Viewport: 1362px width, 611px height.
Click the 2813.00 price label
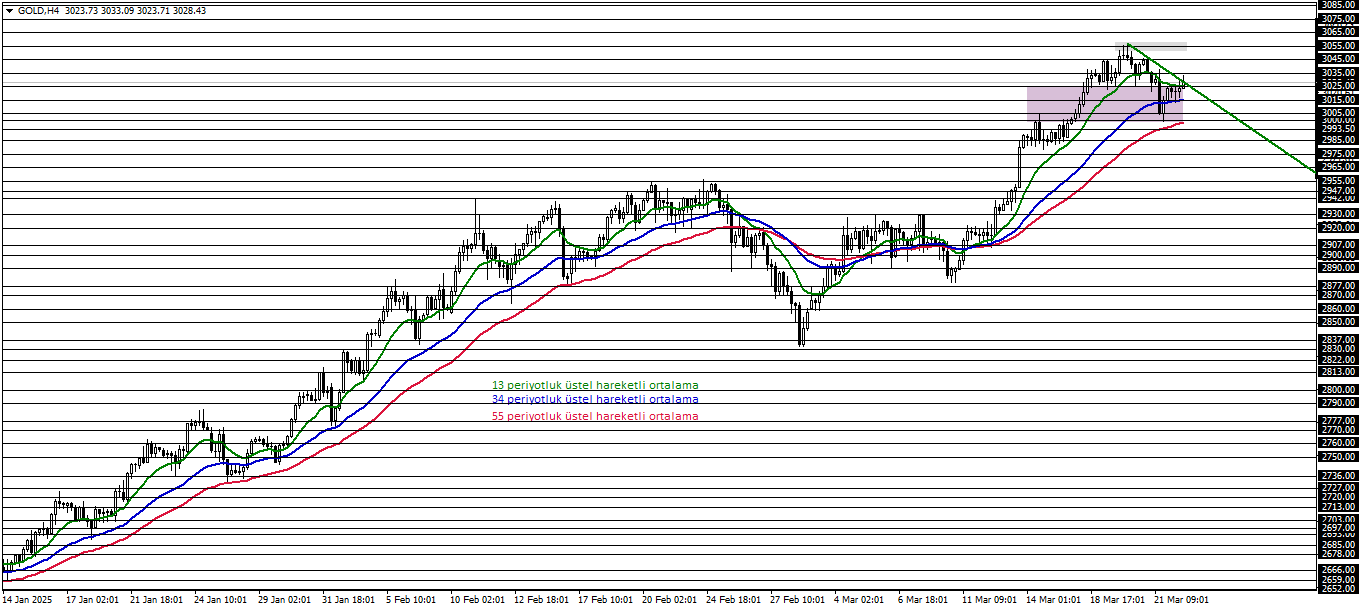[x=1337, y=372]
